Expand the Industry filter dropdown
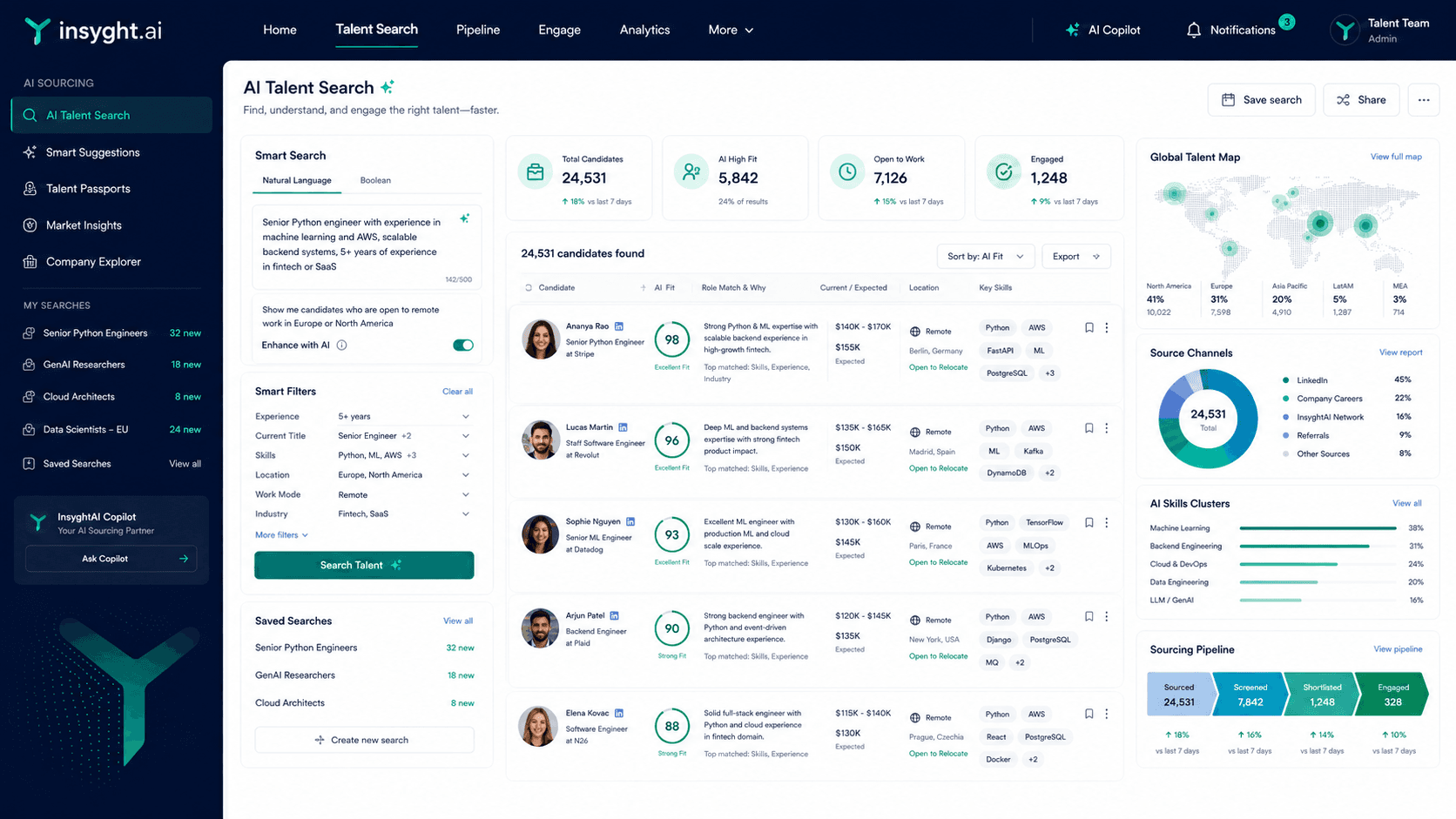1456x819 pixels. click(466, 514)
